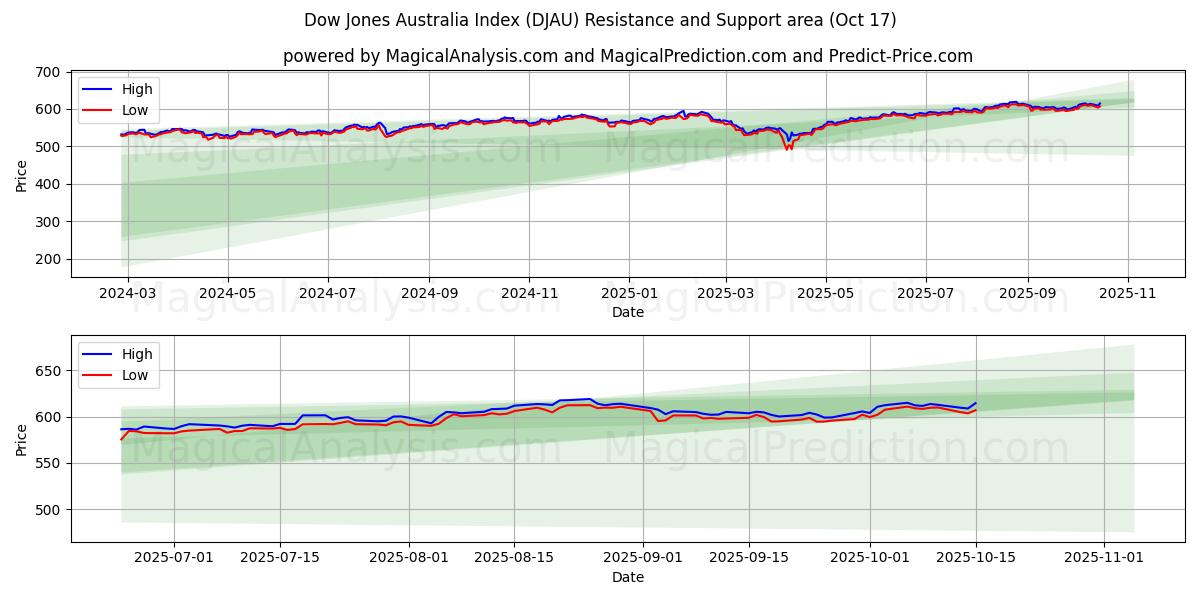
Task: Click the "700" price tick on top chart
Action: [x=46, y=72]
